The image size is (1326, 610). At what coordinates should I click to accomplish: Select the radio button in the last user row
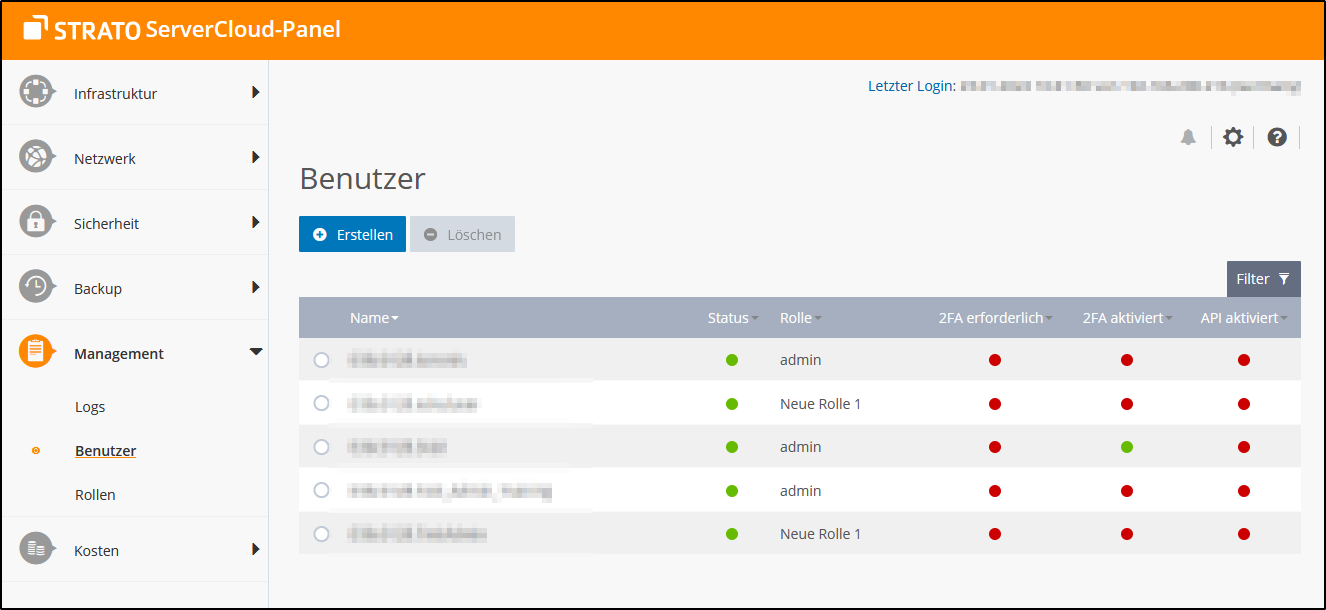(321, 534)
